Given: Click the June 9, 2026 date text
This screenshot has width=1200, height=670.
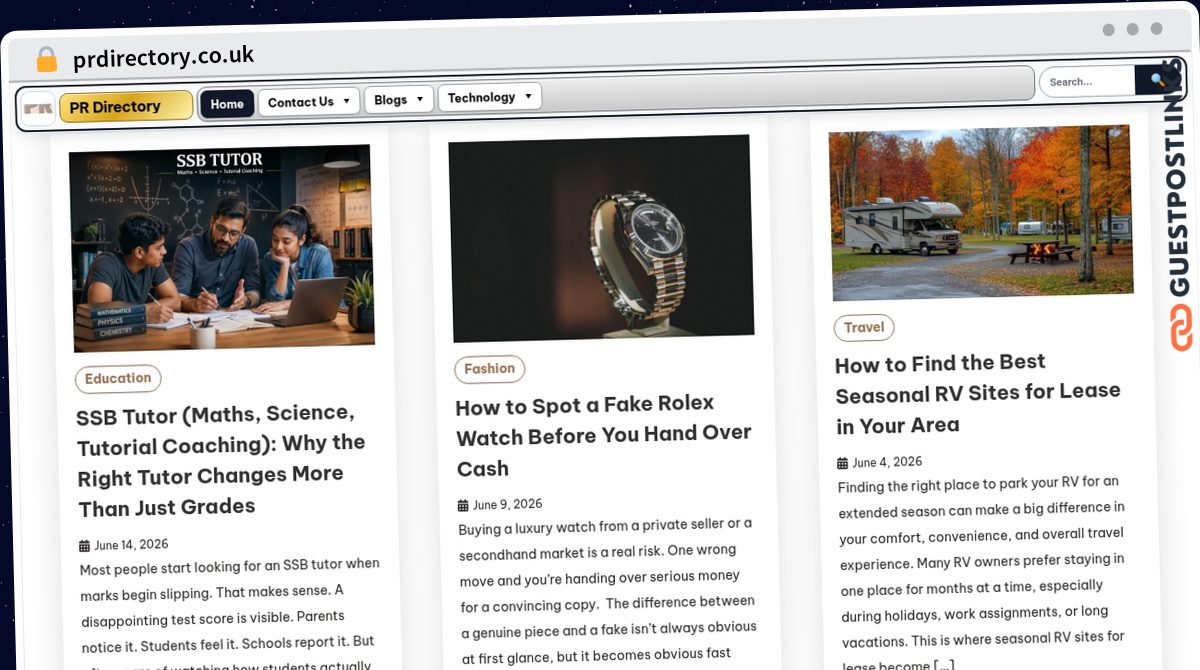Looking at the screenshot, I should point(507,504).
